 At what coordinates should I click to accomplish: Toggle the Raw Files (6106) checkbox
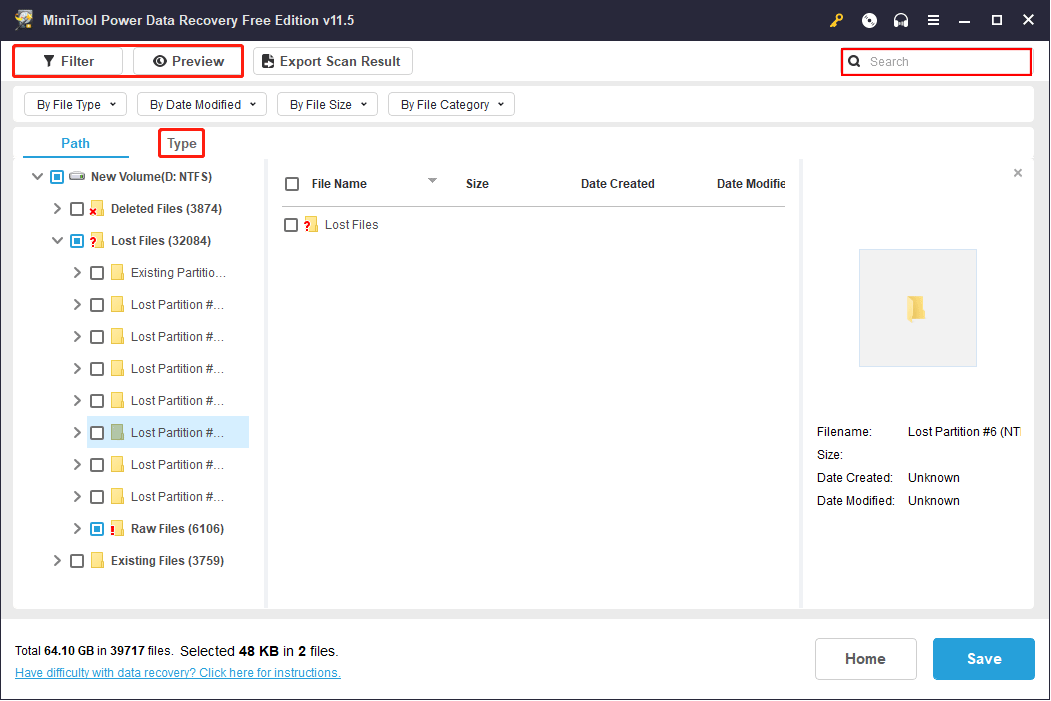click(x=97, y=529)
